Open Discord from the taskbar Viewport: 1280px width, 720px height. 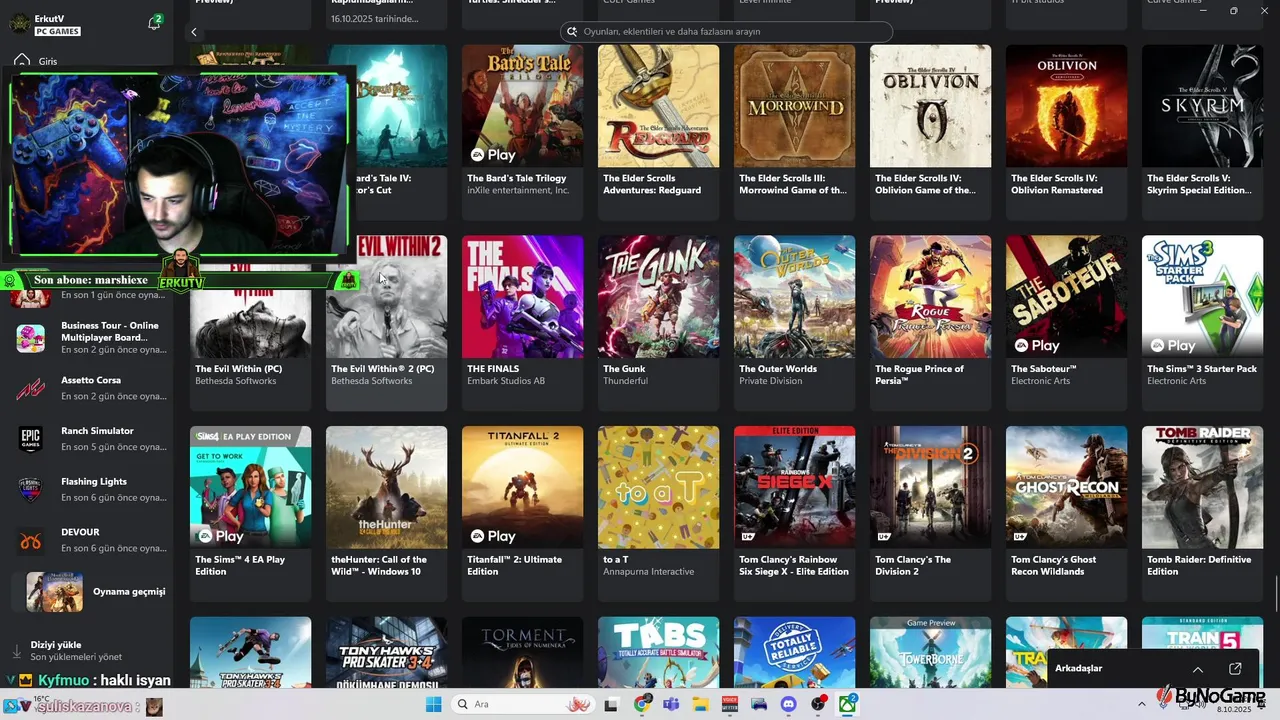point(789,705)
